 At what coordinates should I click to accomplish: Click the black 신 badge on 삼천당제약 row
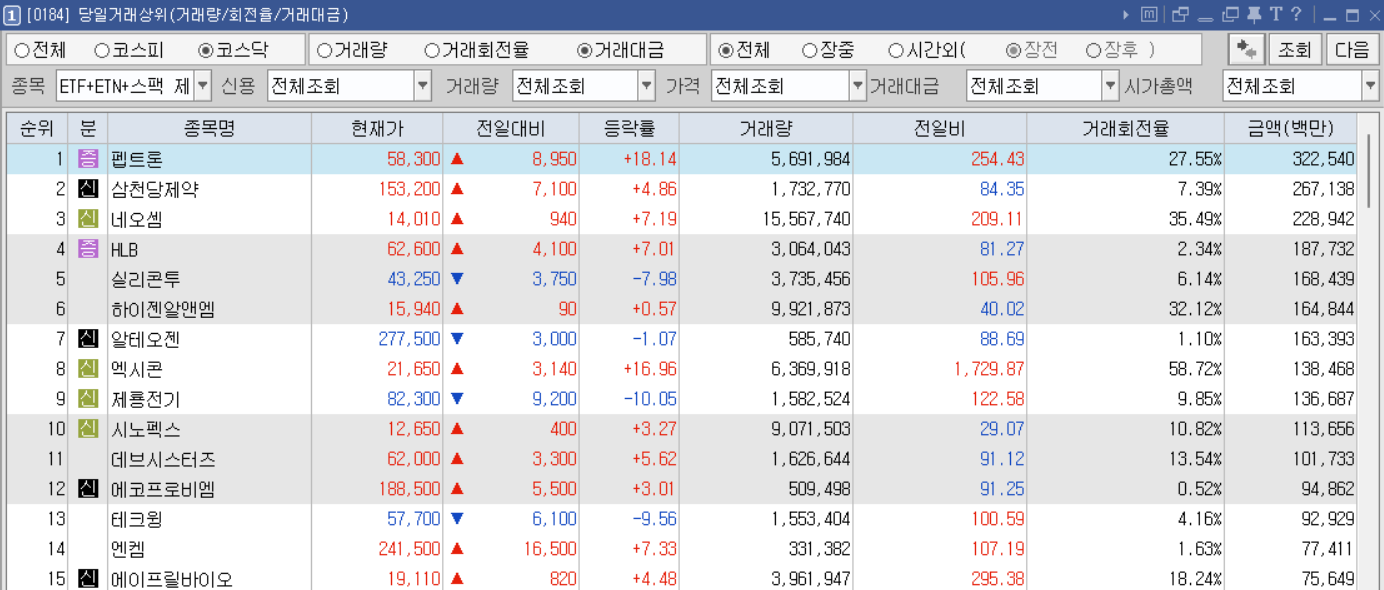87,189
